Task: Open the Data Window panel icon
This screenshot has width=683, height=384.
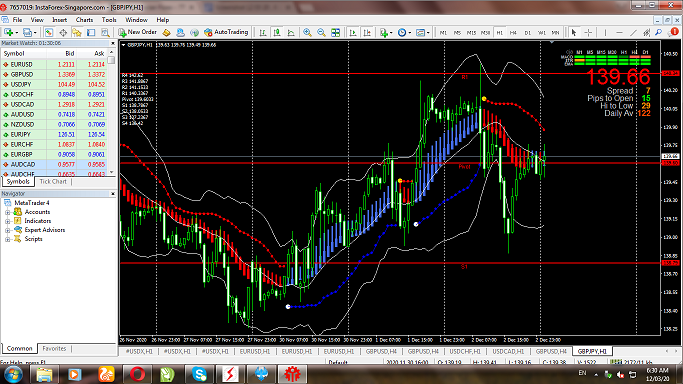Action: tap(63, 33)
